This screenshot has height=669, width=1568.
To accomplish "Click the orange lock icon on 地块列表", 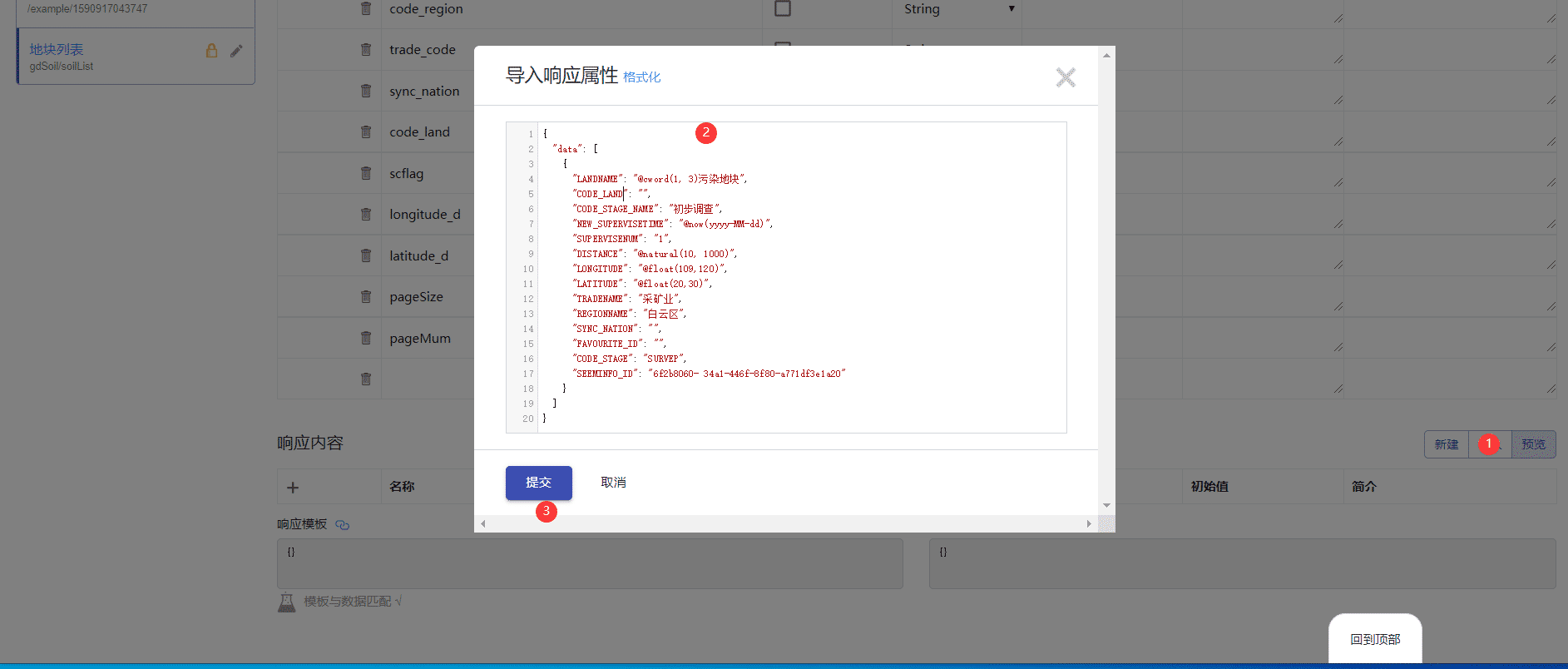I will [212, 51].
